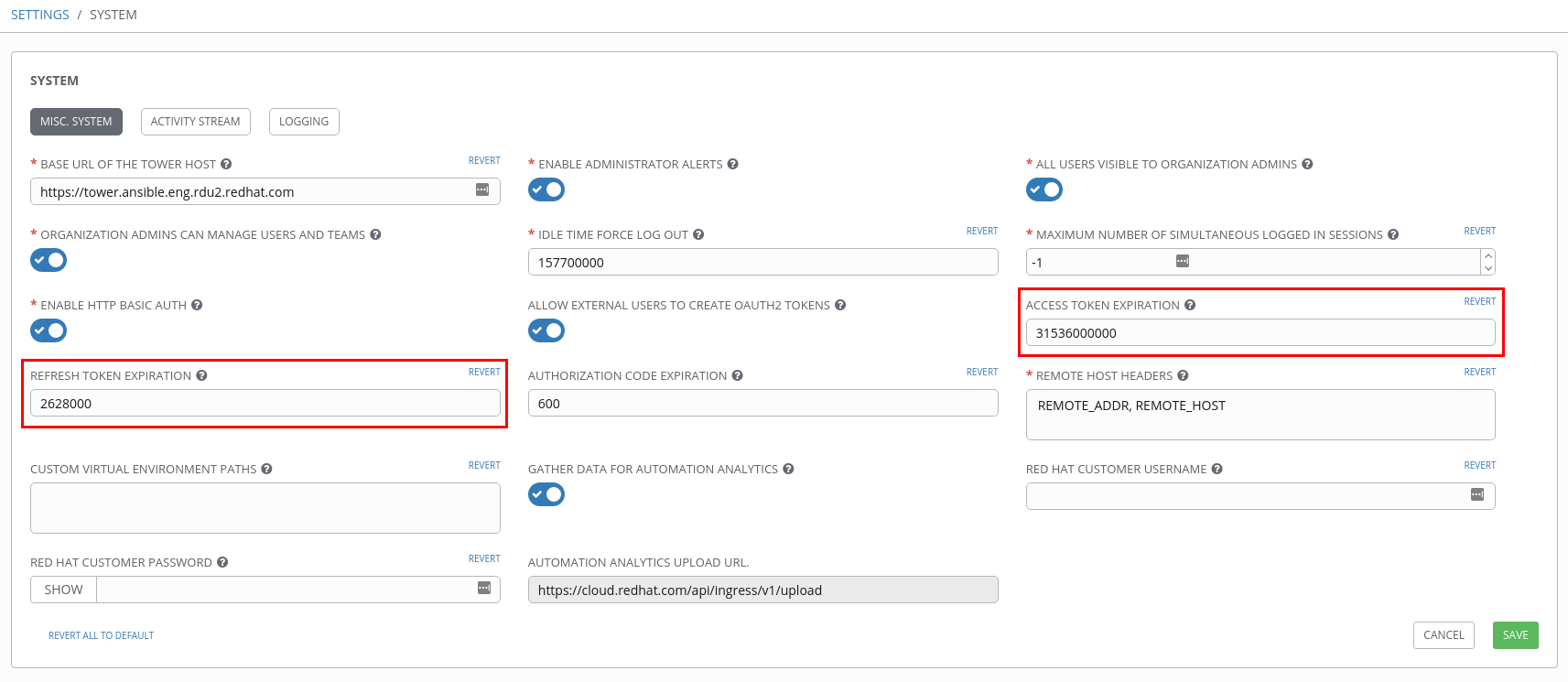The height and width of the screenshot is (682, 1568).
Task: Show help for Red Hat Customer Password
Action: (x=222, y=563)
